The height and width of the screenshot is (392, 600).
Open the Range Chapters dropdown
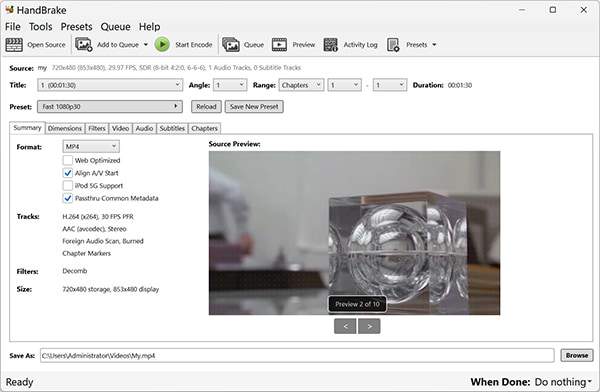(301, 85)
